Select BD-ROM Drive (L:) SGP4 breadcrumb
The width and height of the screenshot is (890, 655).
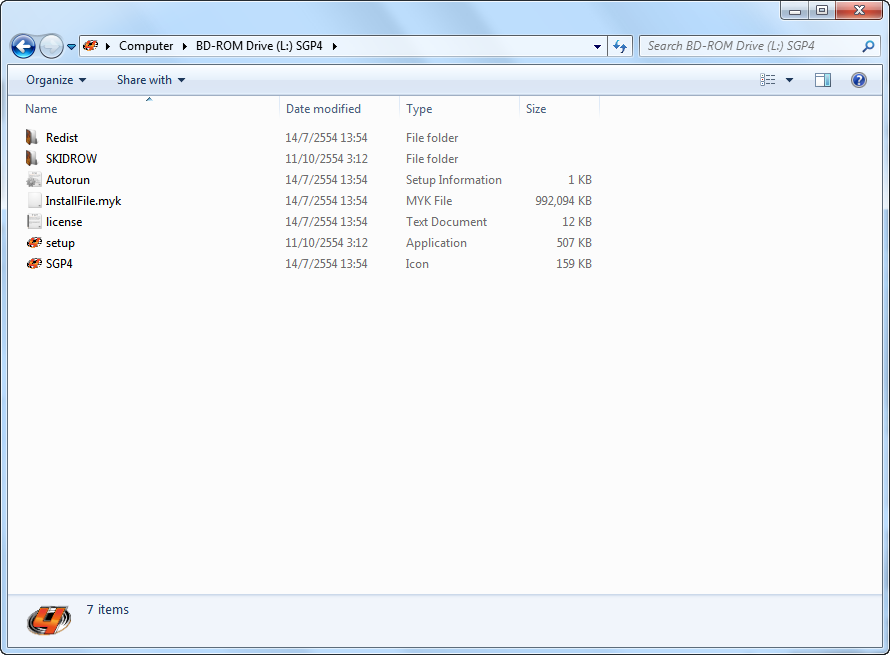[x=259, y=46]
